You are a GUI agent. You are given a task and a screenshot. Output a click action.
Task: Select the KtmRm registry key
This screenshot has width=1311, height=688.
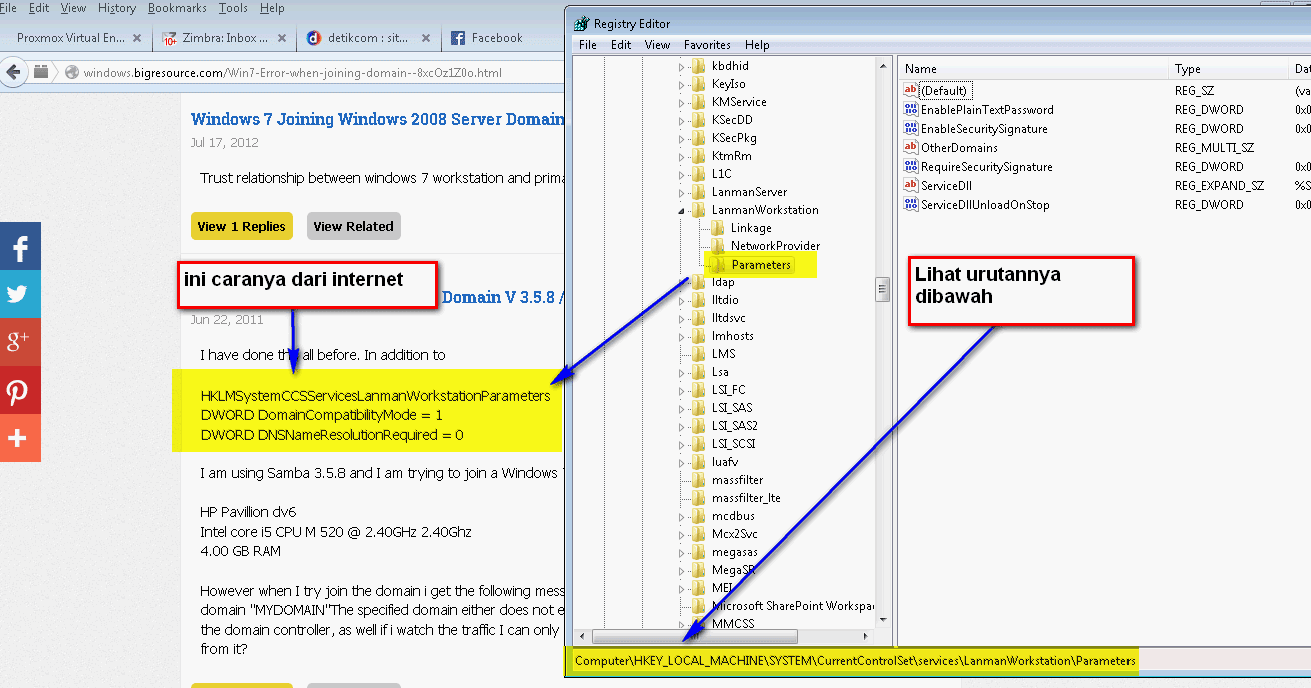click(x=732, y=156)
